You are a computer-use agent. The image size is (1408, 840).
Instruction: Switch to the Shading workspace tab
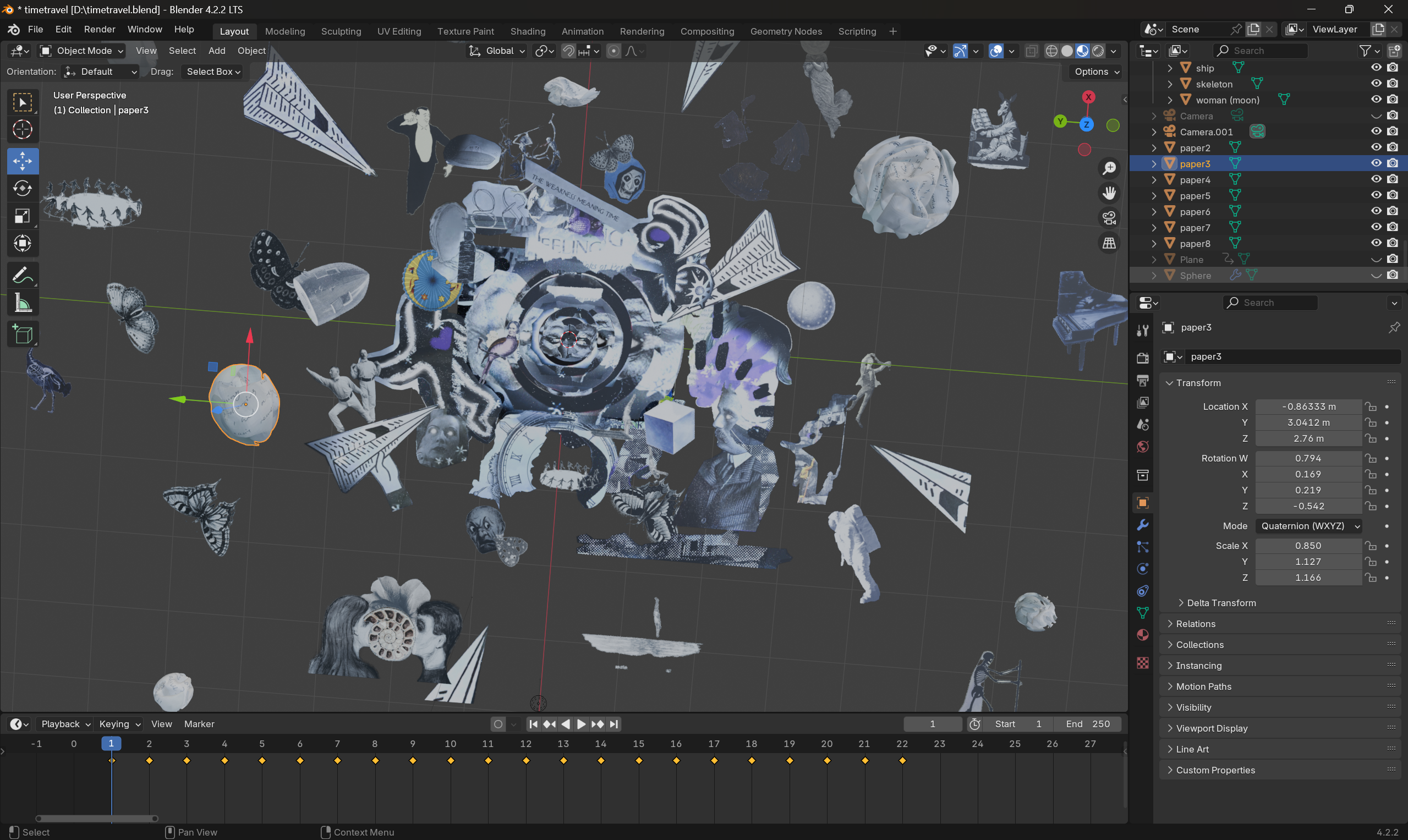pos(527,31)
